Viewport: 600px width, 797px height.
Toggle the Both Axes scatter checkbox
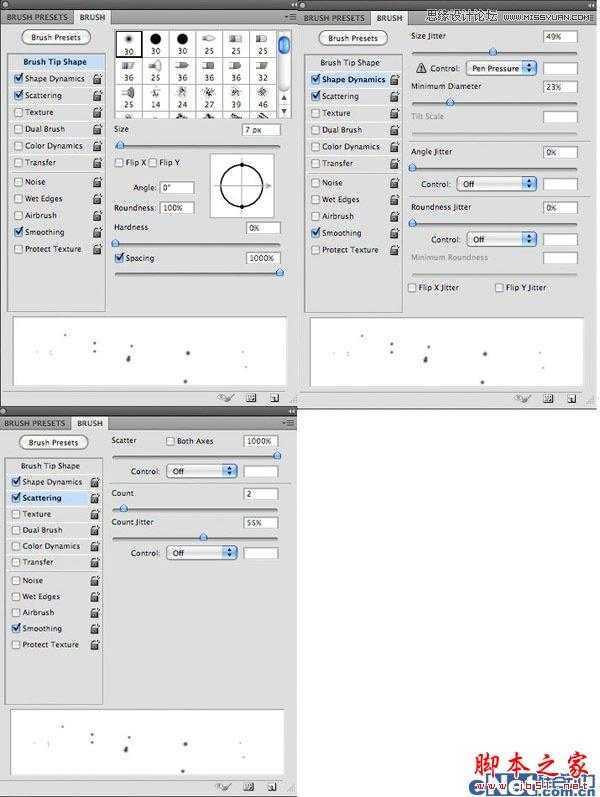tap(171, 441)
